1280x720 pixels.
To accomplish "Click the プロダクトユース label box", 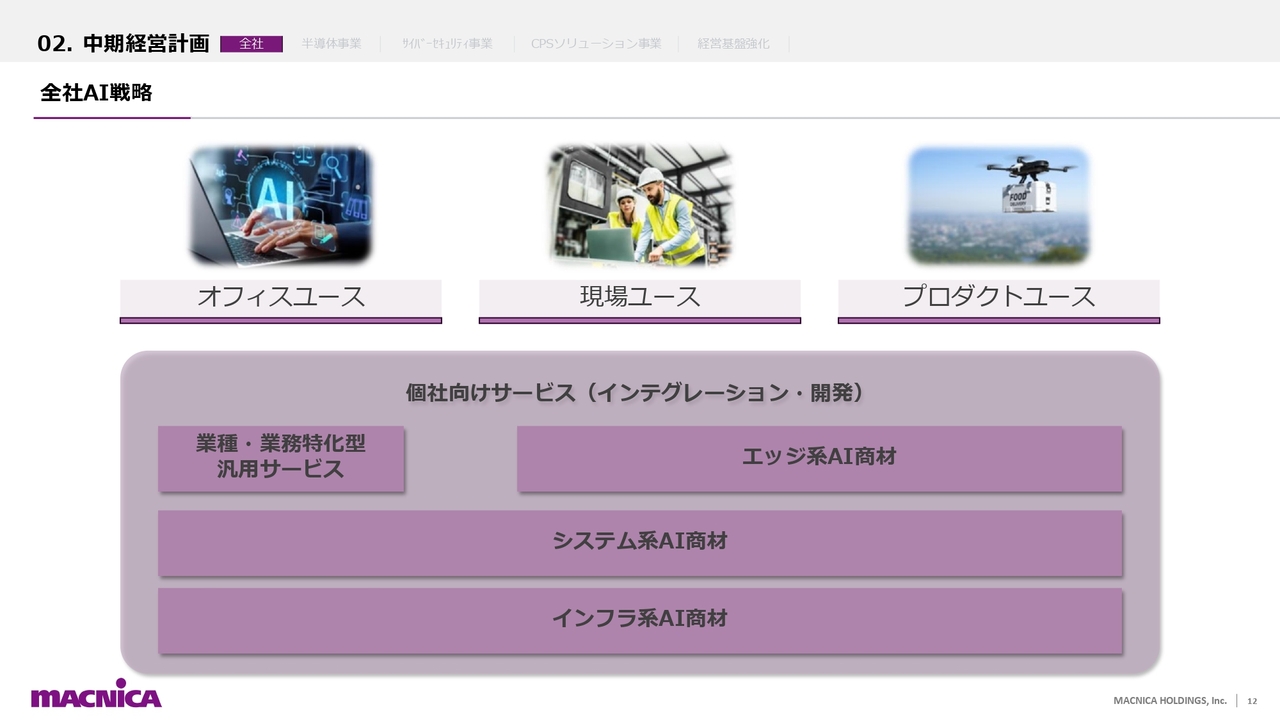I will tap(998, 297).
